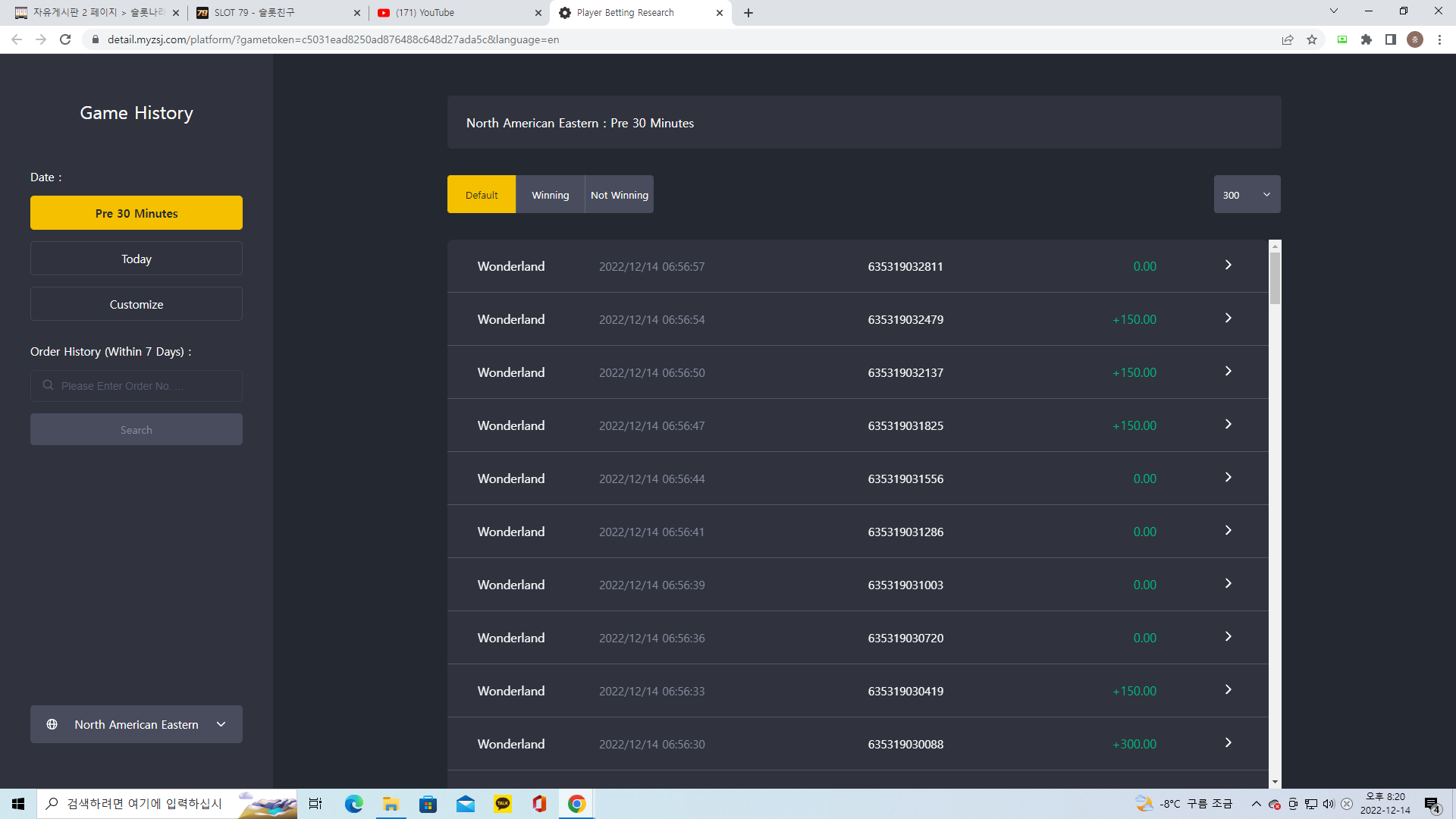
Task: Expand details for order 635319030419
Action: tap(1228, 690)
